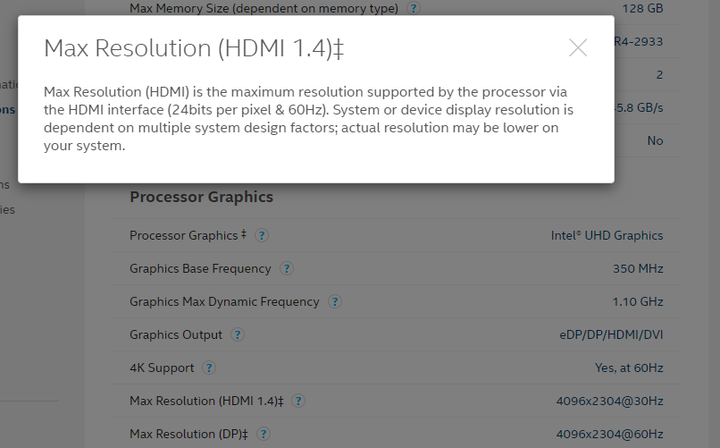
Task: Click the Graphics Output help icon
Action: click(x=237, y=335)
